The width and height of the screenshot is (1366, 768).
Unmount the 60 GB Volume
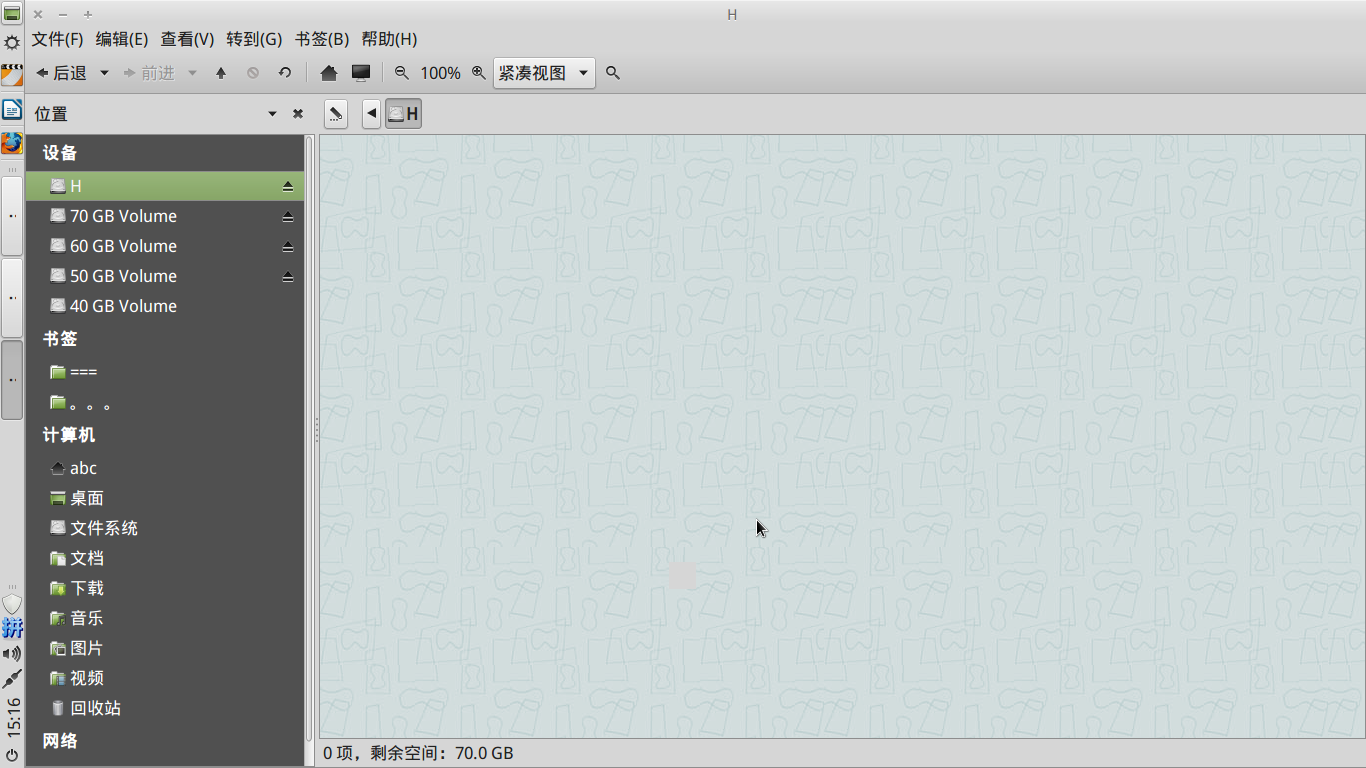click(288, 247)
